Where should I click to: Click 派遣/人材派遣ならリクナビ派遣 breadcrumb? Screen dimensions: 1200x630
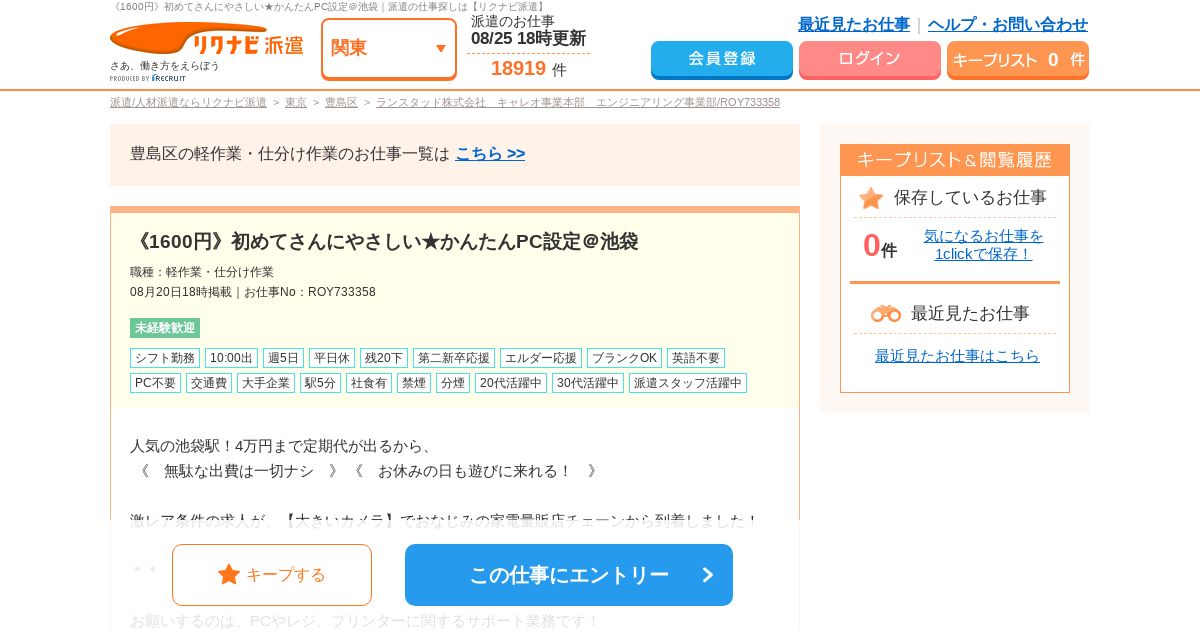tap(188, 102)
